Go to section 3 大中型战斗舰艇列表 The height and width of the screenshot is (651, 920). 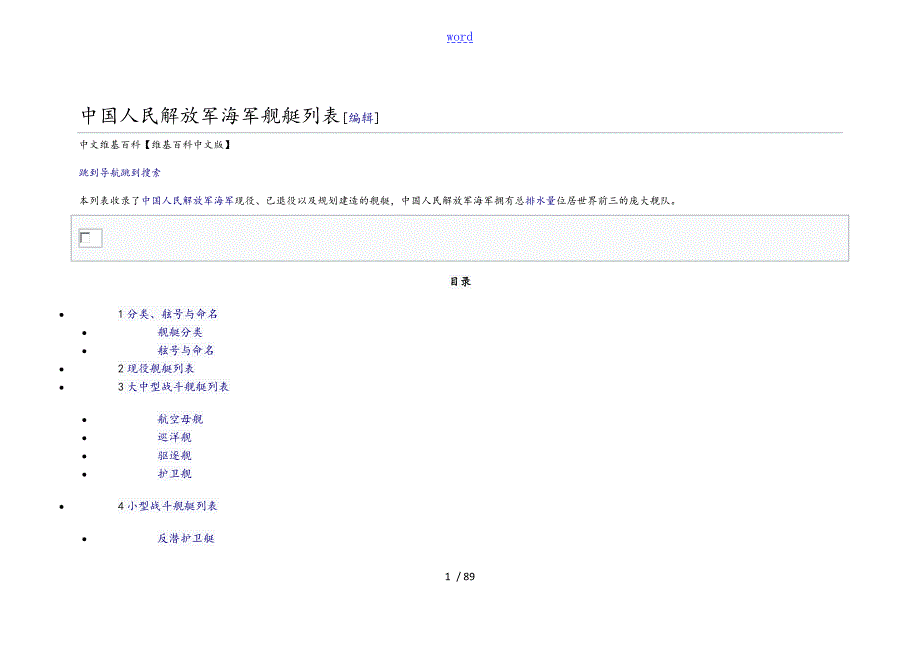click(173, 387)
